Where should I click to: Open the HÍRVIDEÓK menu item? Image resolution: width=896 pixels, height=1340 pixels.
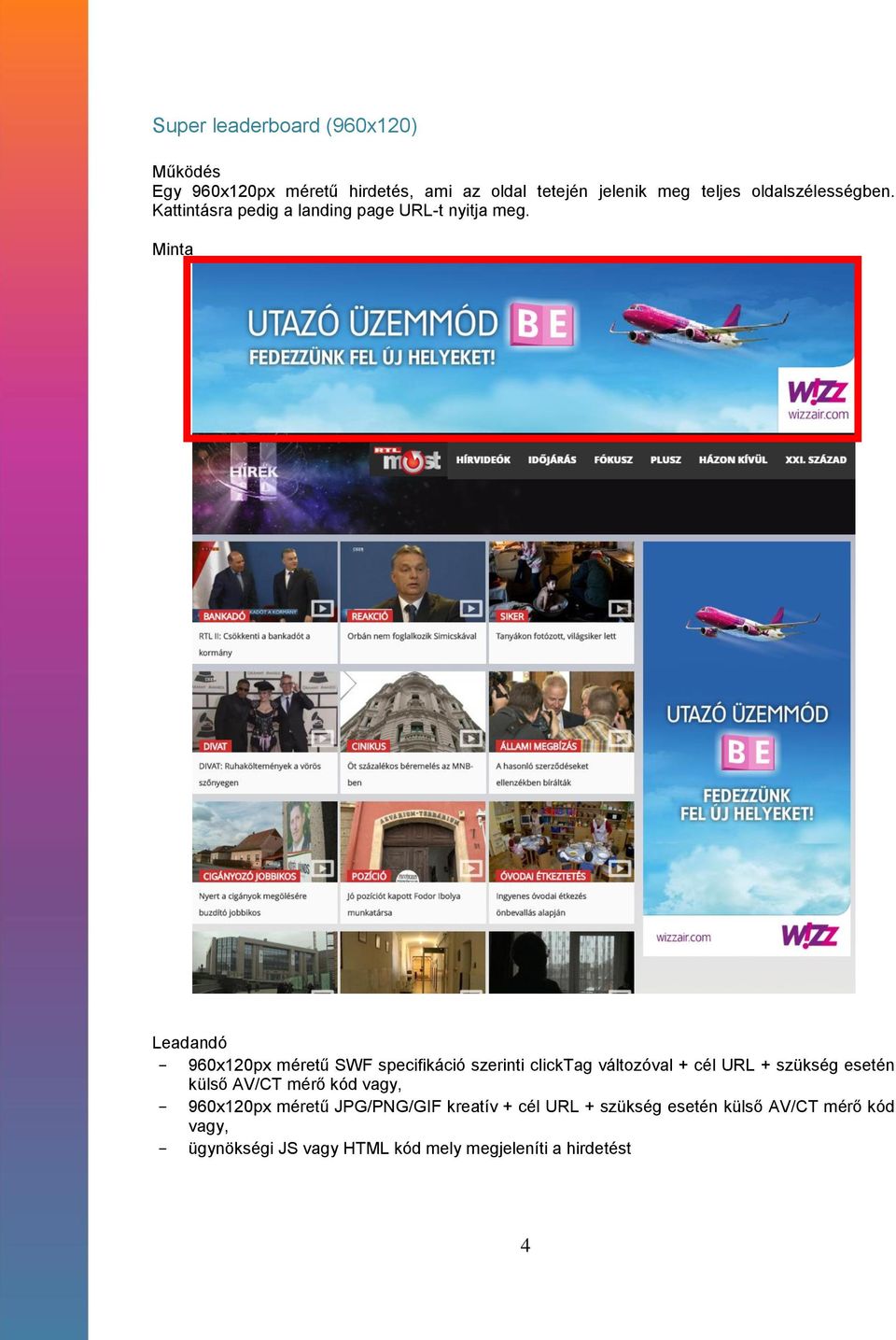tap(483, 459)
